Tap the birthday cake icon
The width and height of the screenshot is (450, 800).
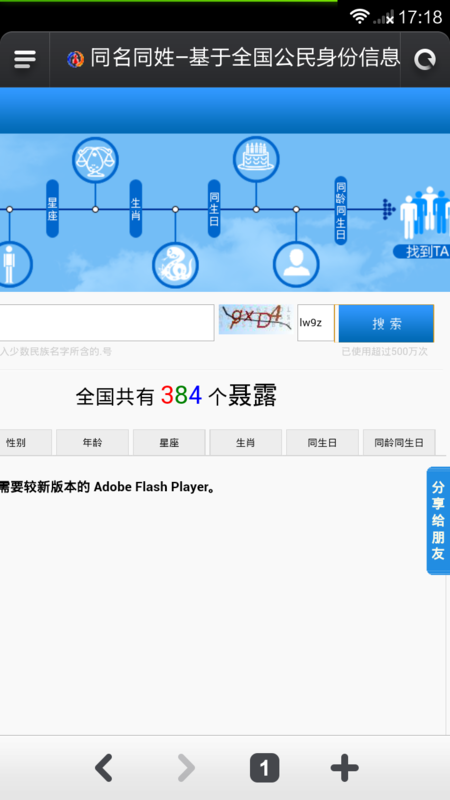256,159
